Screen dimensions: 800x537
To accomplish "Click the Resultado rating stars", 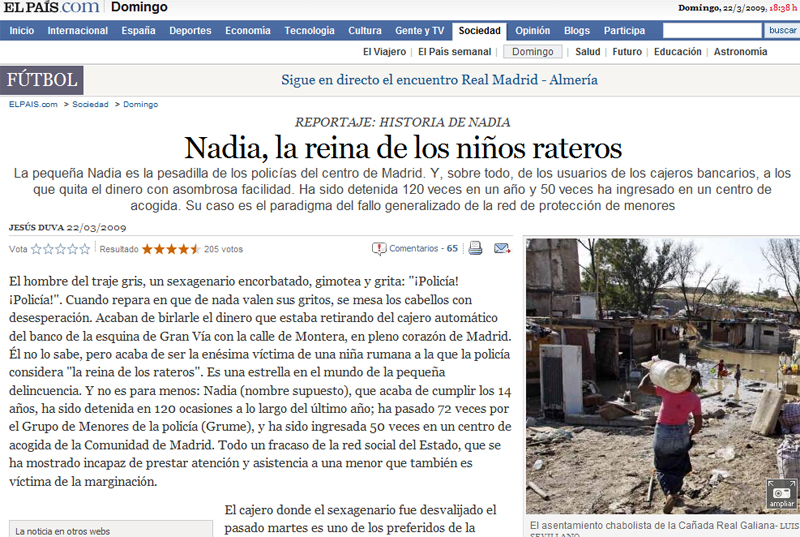I will click(x=171, y=249).
